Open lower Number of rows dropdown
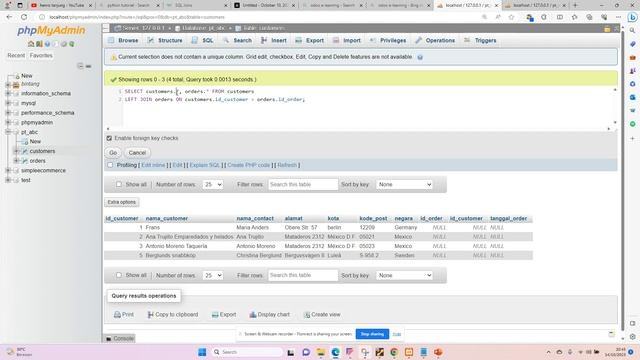This screenshot has height=360, width=640. [x=213, y=276]
